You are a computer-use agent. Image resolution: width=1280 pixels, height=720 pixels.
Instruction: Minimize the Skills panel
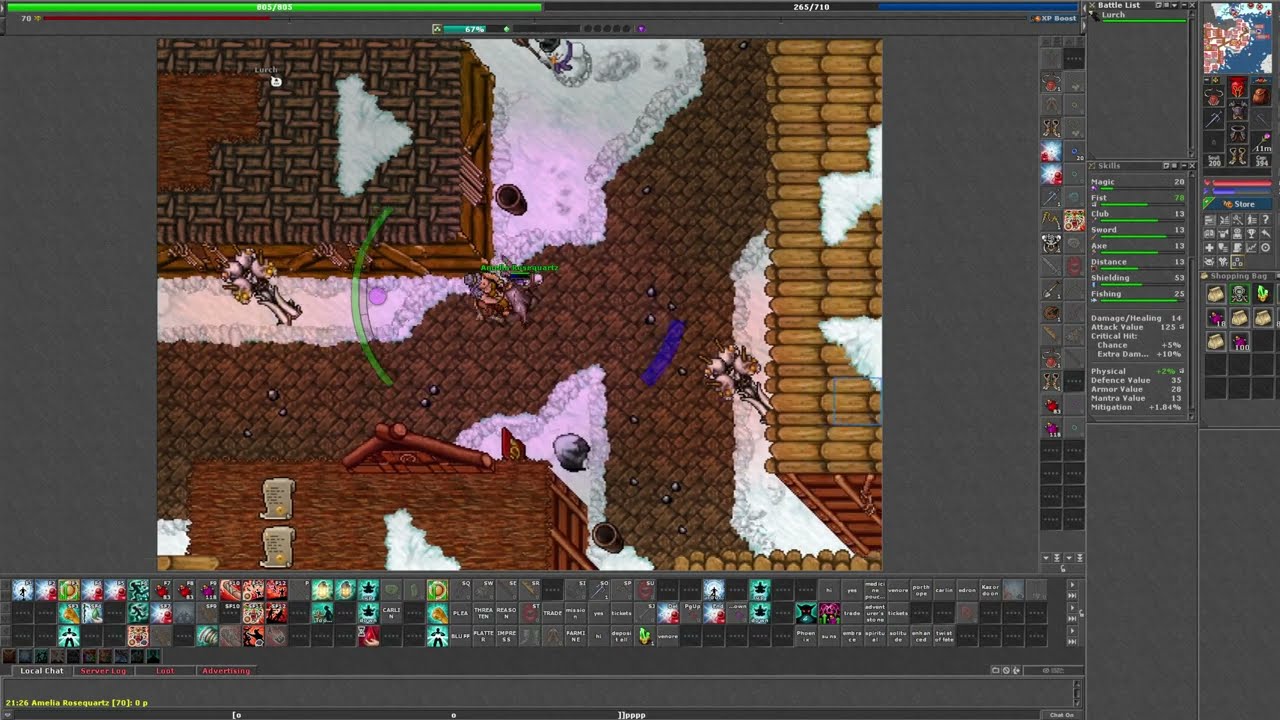pos(1184,166)
